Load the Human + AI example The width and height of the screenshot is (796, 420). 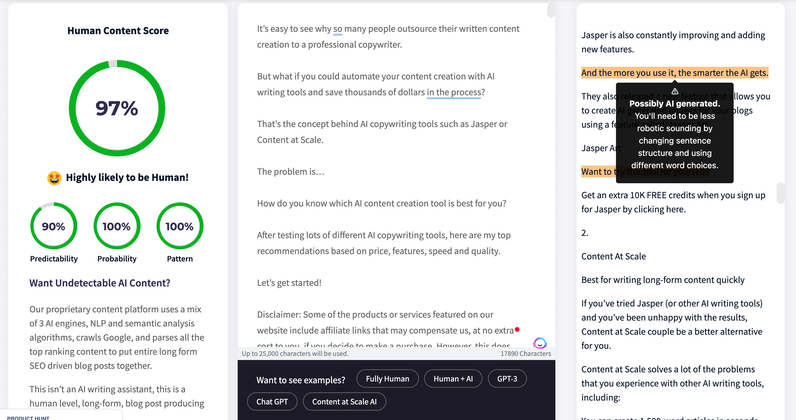click(x=453, y=379)
